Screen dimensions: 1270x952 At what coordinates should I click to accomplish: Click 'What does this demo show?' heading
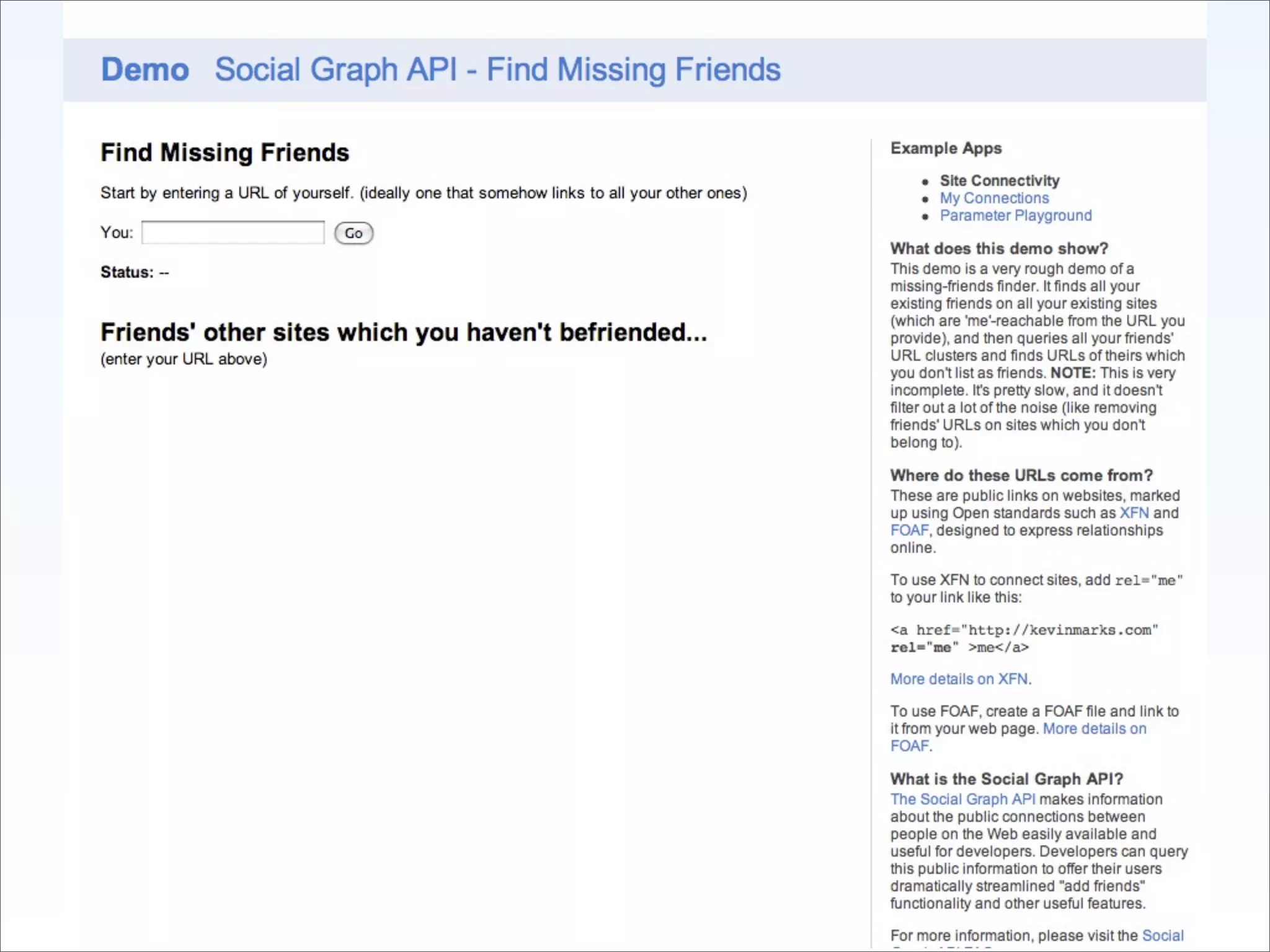pos(998,249)
